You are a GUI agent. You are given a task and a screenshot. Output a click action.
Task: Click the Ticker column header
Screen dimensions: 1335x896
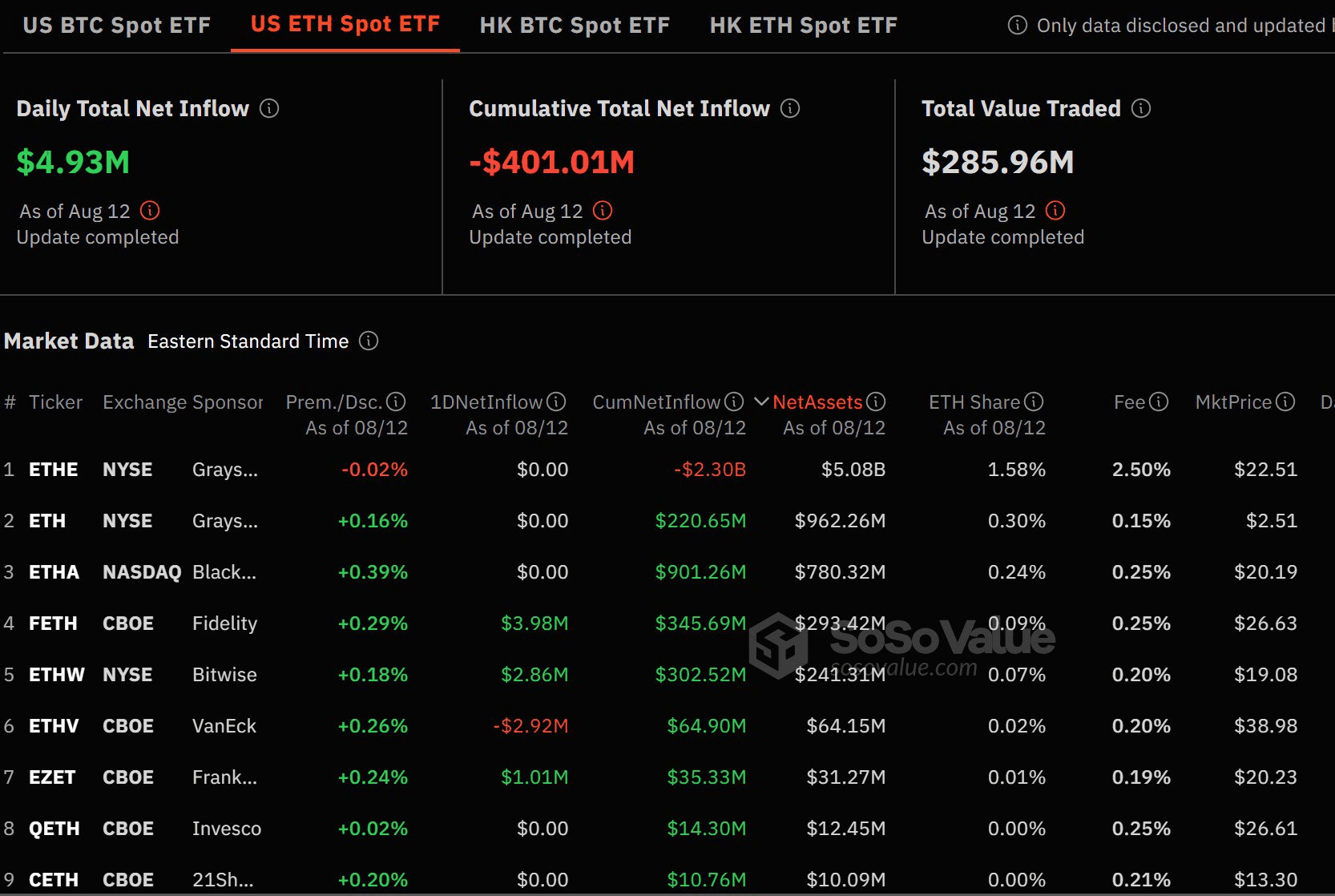[55, 402]
